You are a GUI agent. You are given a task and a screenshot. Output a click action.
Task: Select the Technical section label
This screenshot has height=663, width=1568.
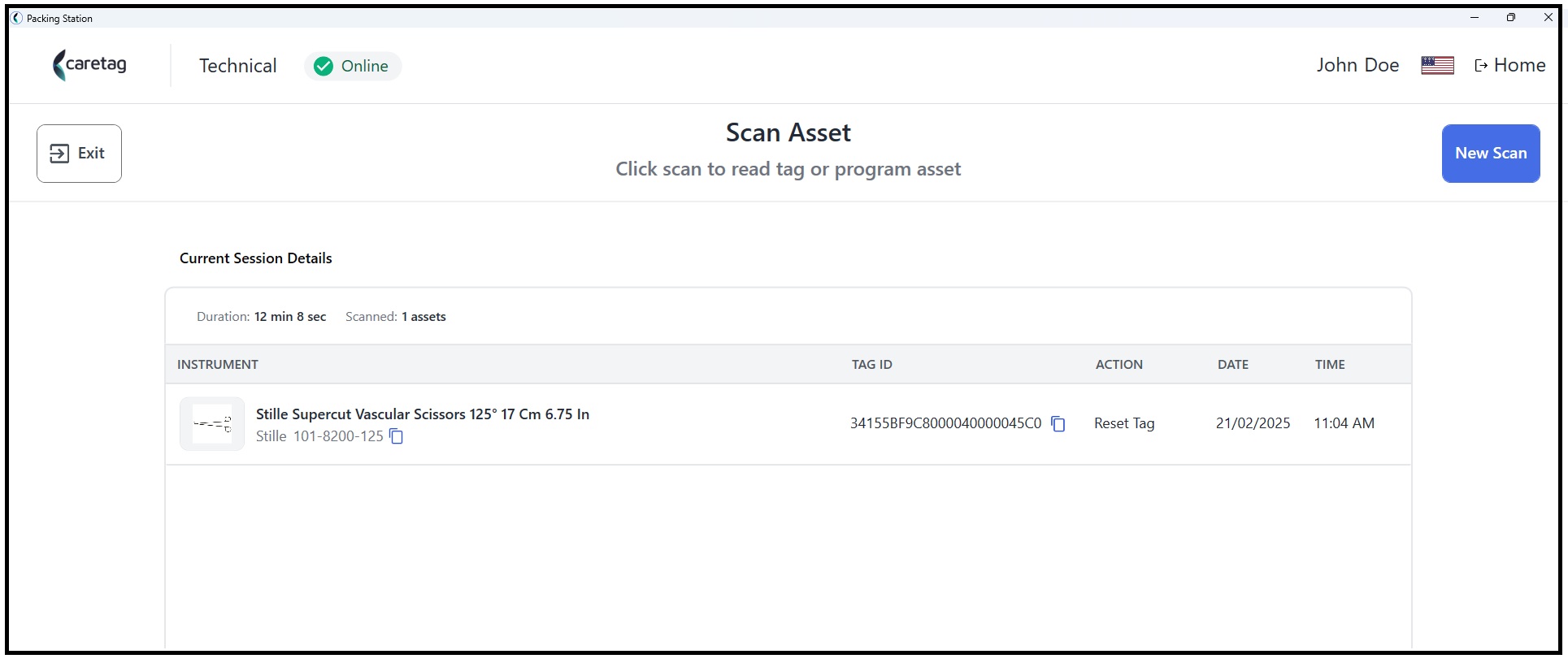[x=238, y=66]
